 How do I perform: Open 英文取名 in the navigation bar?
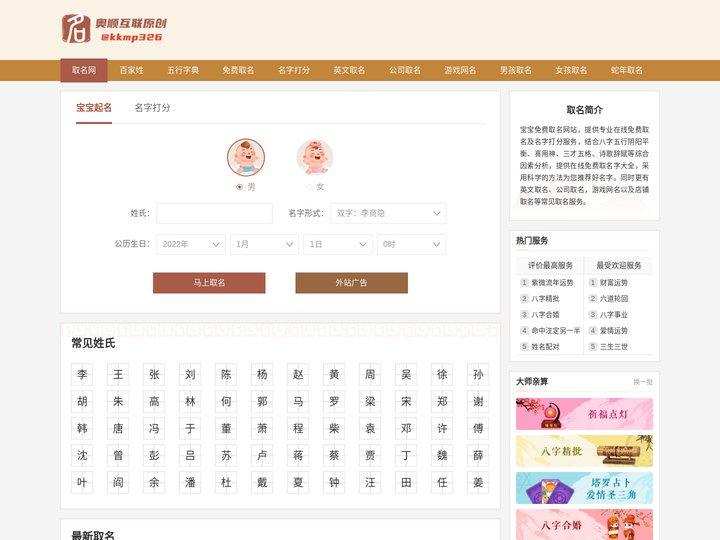(349, 70)
